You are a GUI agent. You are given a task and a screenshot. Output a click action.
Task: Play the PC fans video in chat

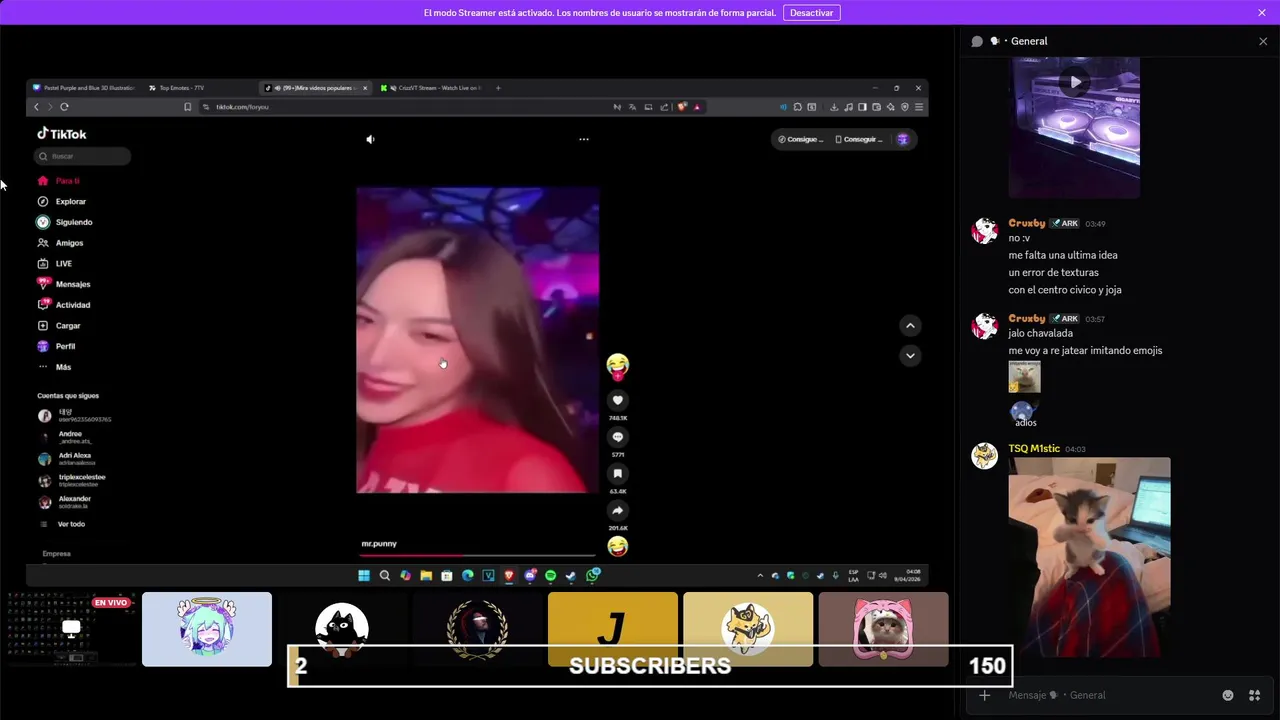(1074, 82)
